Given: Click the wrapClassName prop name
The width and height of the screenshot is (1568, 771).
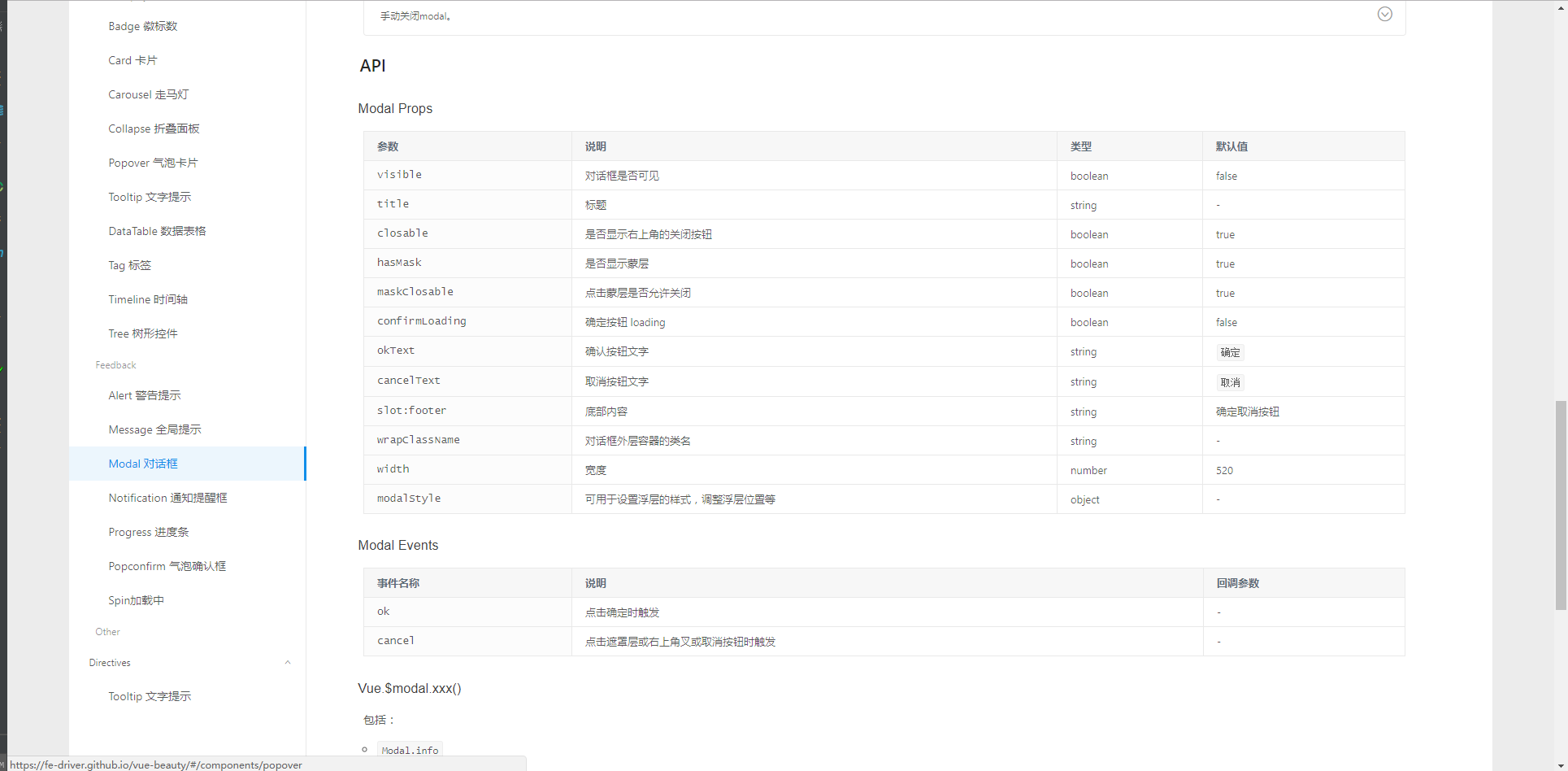Looking at the screenshot, I should click(419, 440).
